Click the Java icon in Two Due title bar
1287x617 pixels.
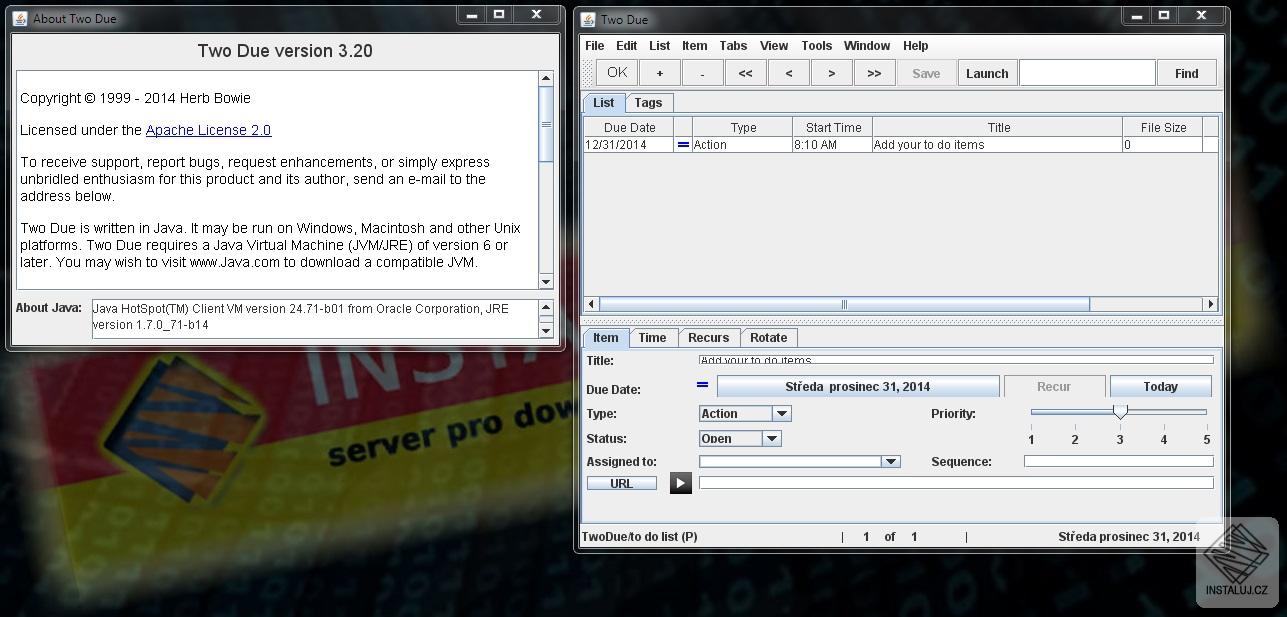588,19
